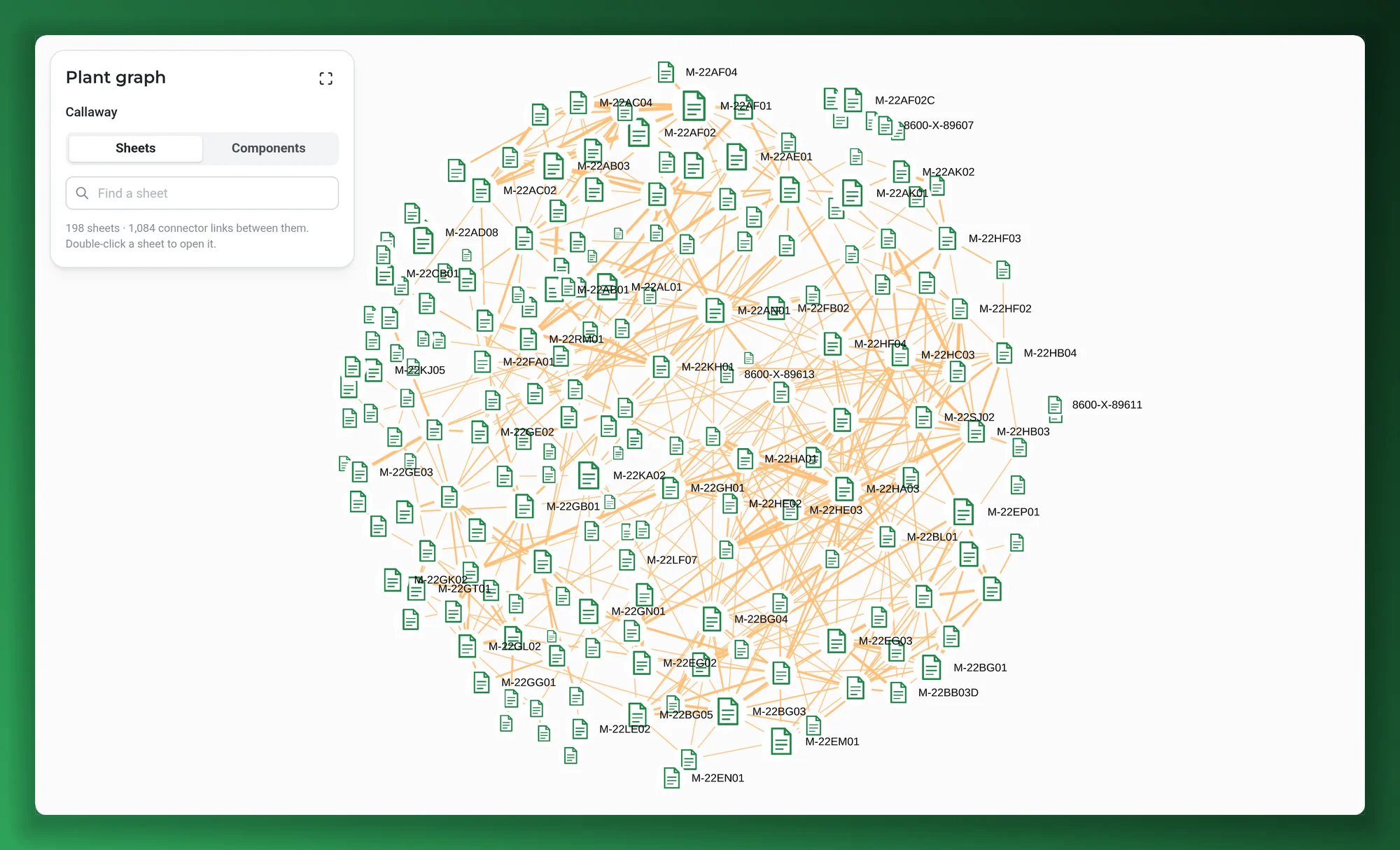Select the M-22BB03D sheet node icon
Screen dimensions: 1400x850
(x=898, y=692)
